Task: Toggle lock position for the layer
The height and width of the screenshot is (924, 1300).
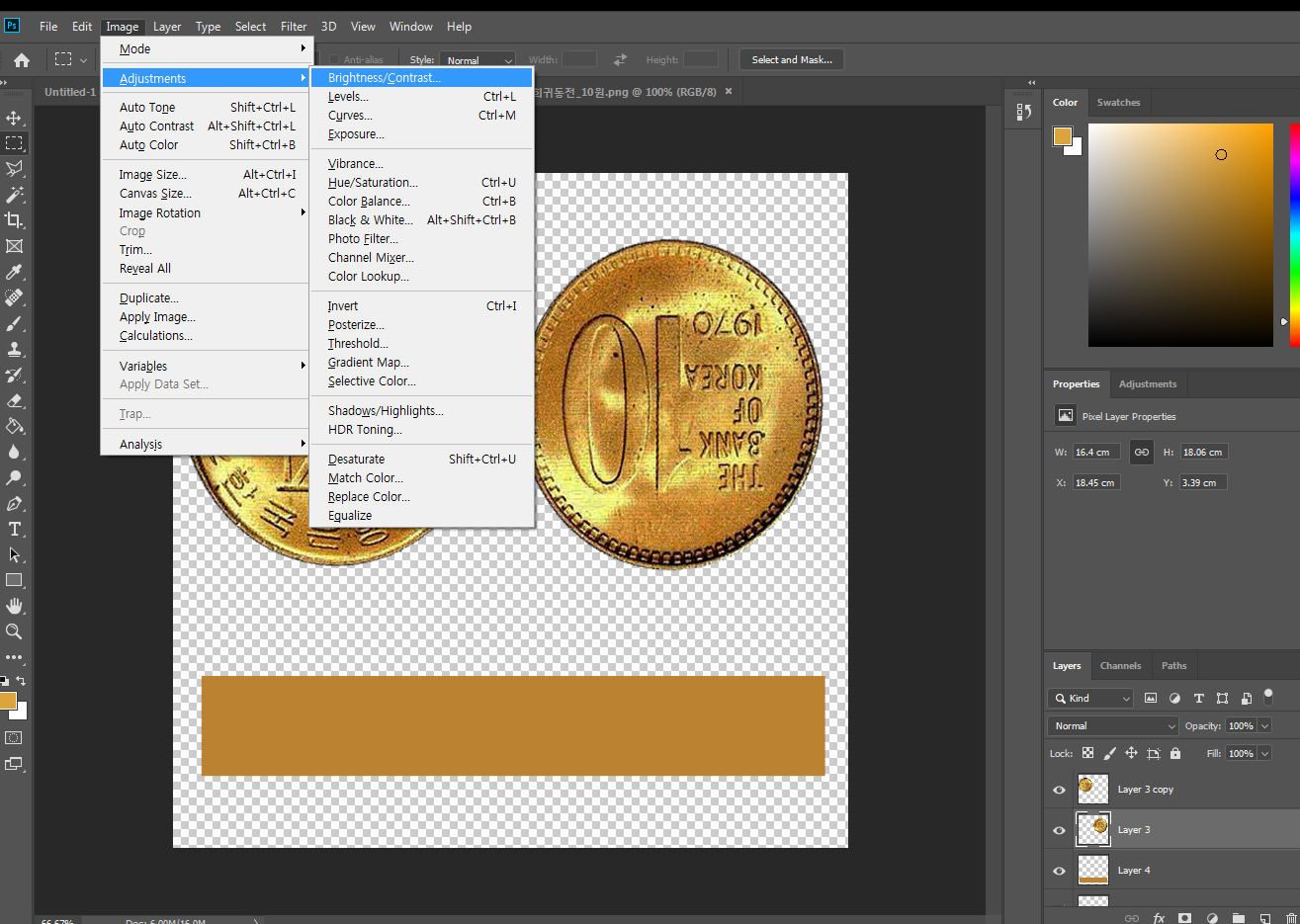Action: point(1131,753)
